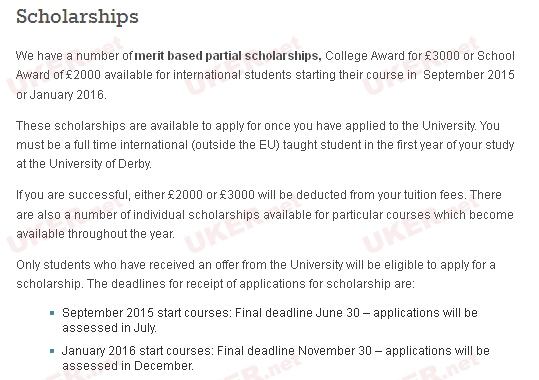Image resolution: width=539 pixels, height=380 pixels.
Task: Click the words 'individual scholarships'
Action: click(196, 215)
